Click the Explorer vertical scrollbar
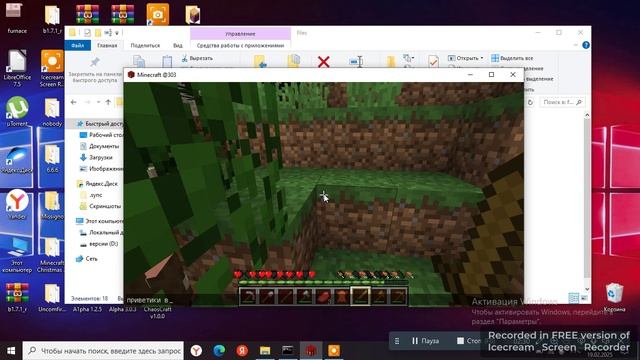Screen dimensions: 640x360 [x=587, y=202]
